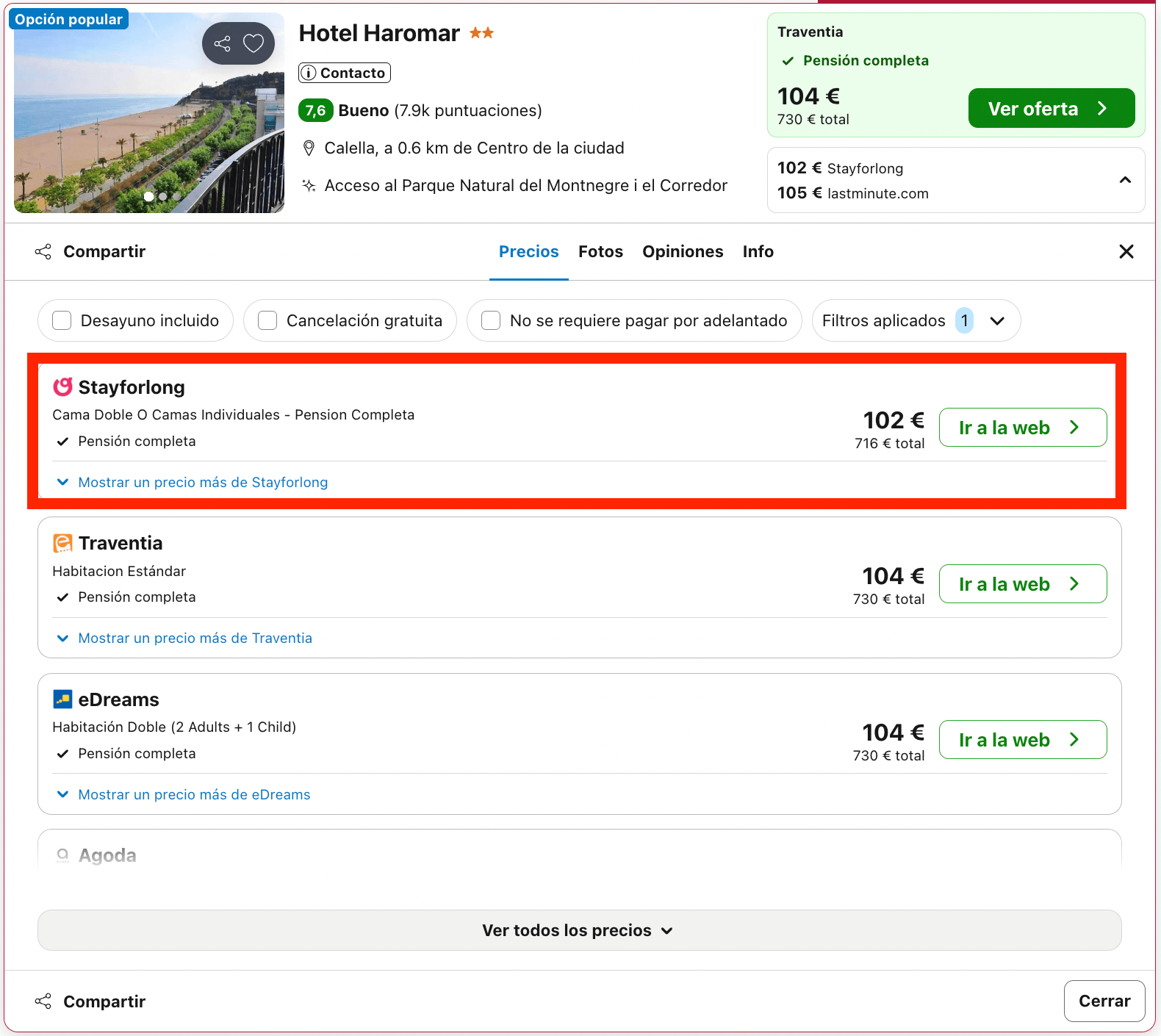Screen dimensions: 1161x1036
Task: Click the eDreams logo icon
Action: click(63, 699)
